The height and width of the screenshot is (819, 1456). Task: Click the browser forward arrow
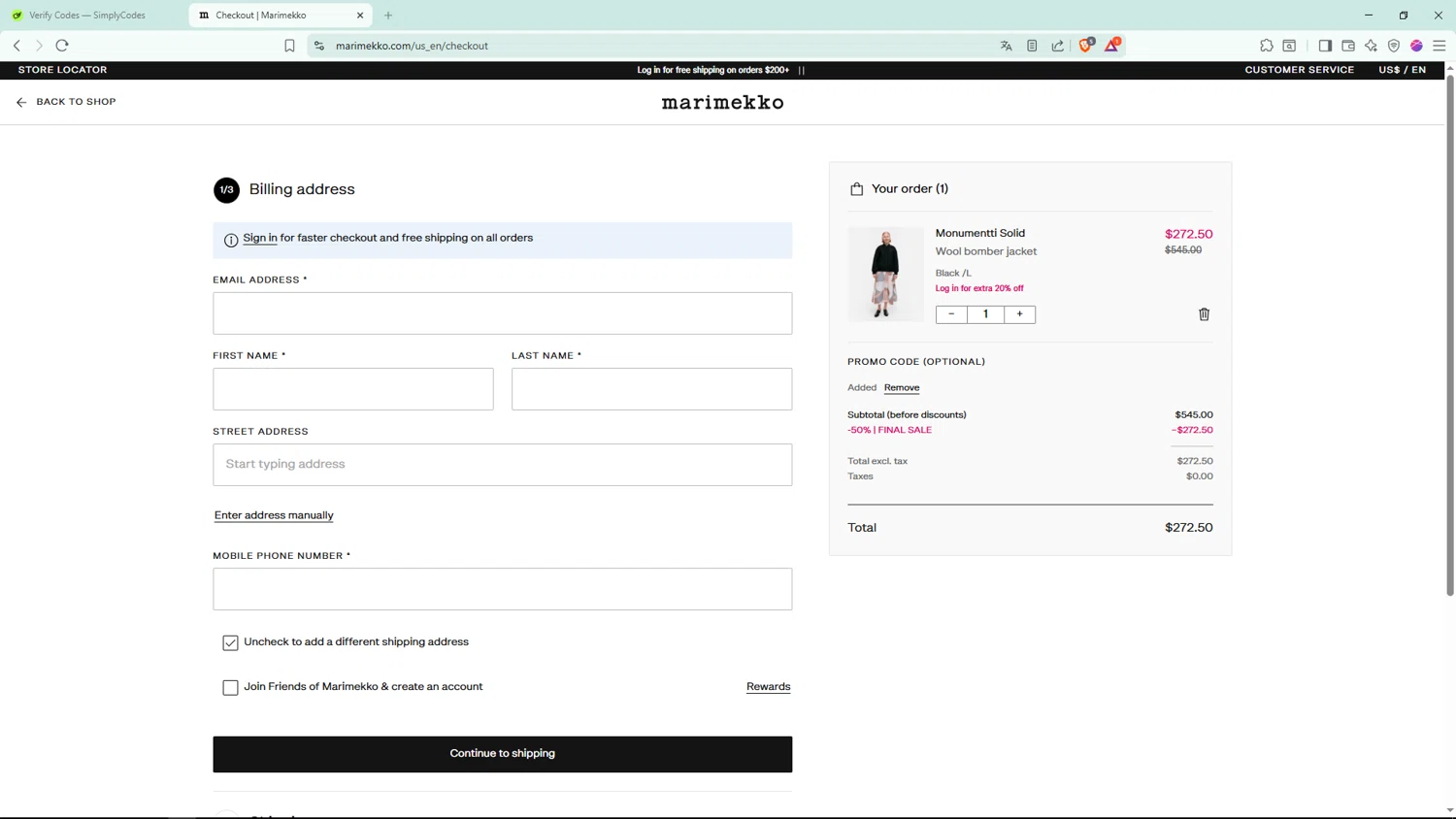(x=39, y=46)
